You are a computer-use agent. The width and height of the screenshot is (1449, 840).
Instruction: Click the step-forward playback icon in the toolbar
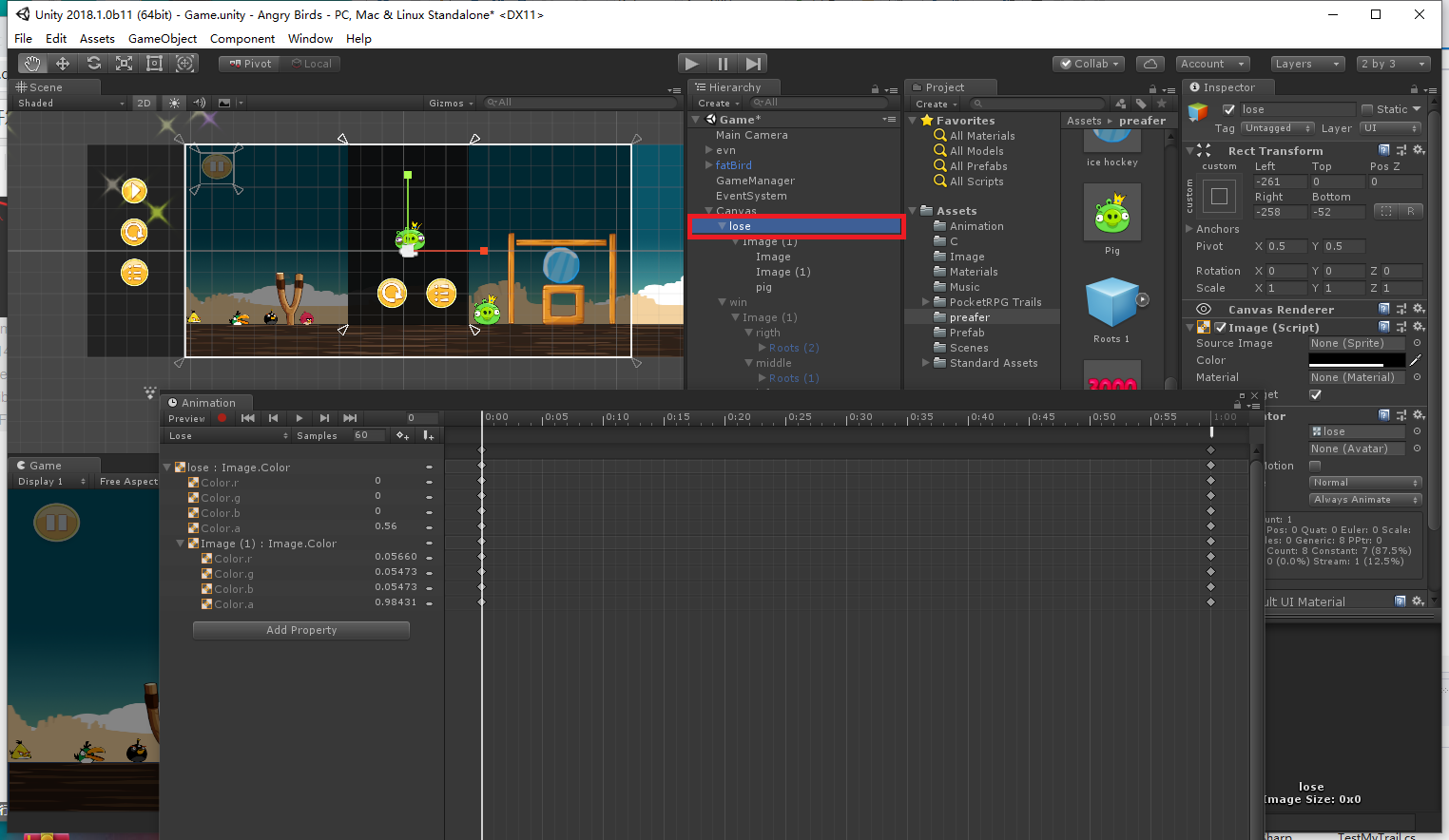(754, 63)
